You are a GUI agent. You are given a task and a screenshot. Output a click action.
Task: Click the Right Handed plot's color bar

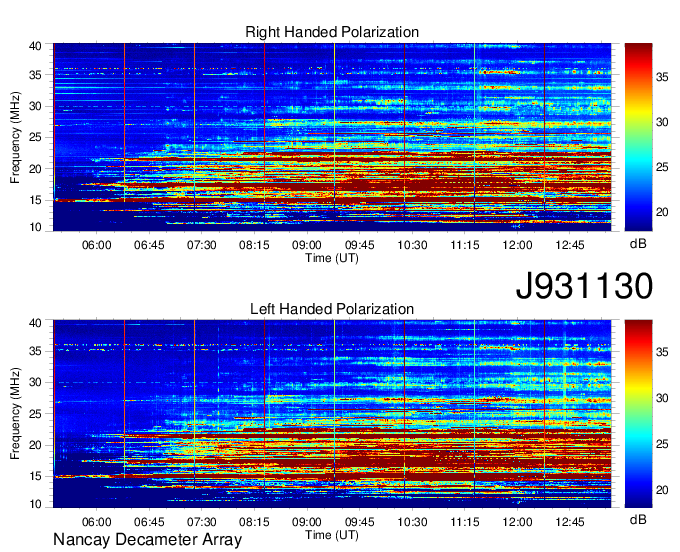tap(638, 137)
